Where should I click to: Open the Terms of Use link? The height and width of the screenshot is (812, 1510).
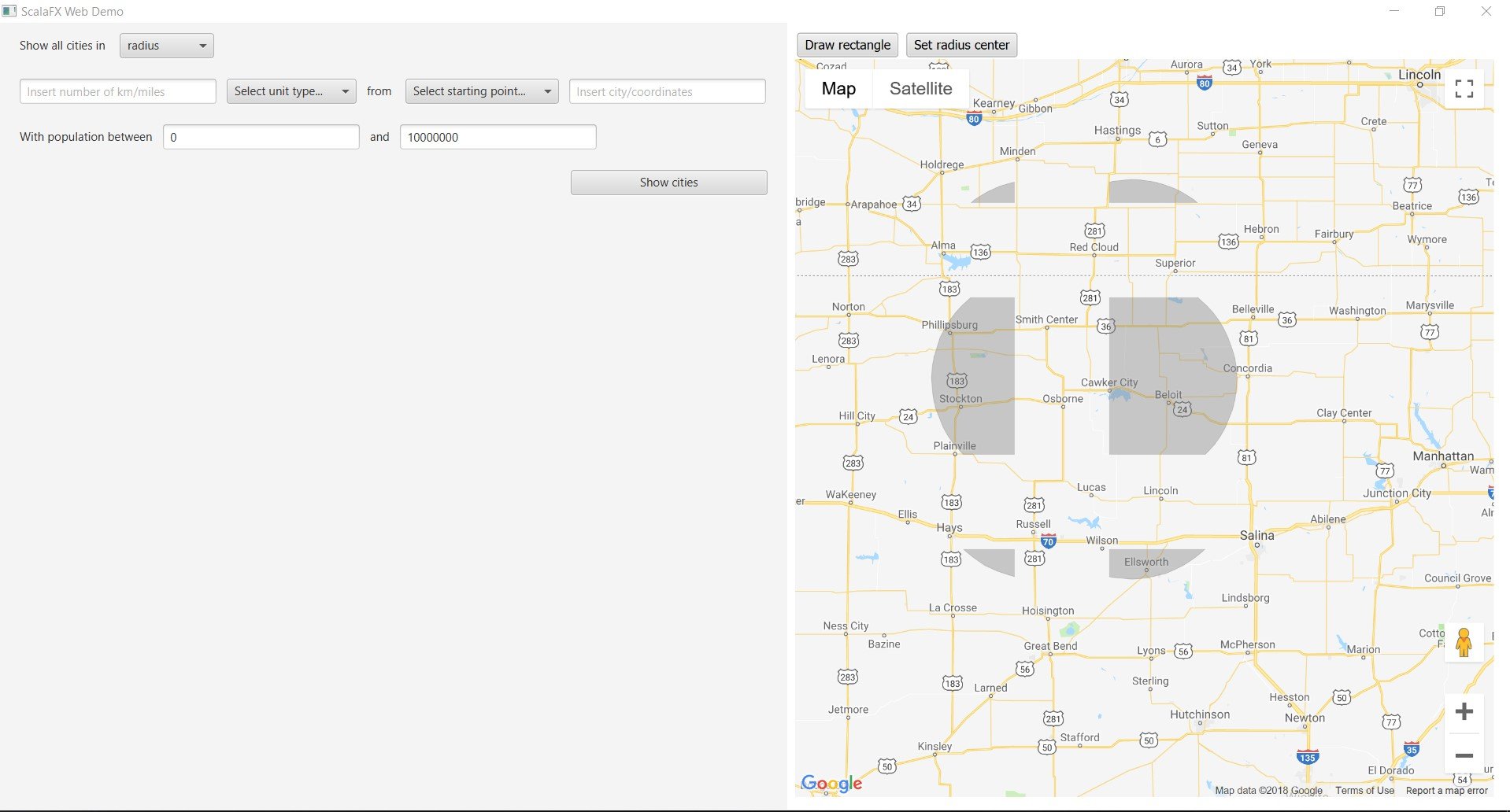pyautogui.click(x=1364, y=791)
